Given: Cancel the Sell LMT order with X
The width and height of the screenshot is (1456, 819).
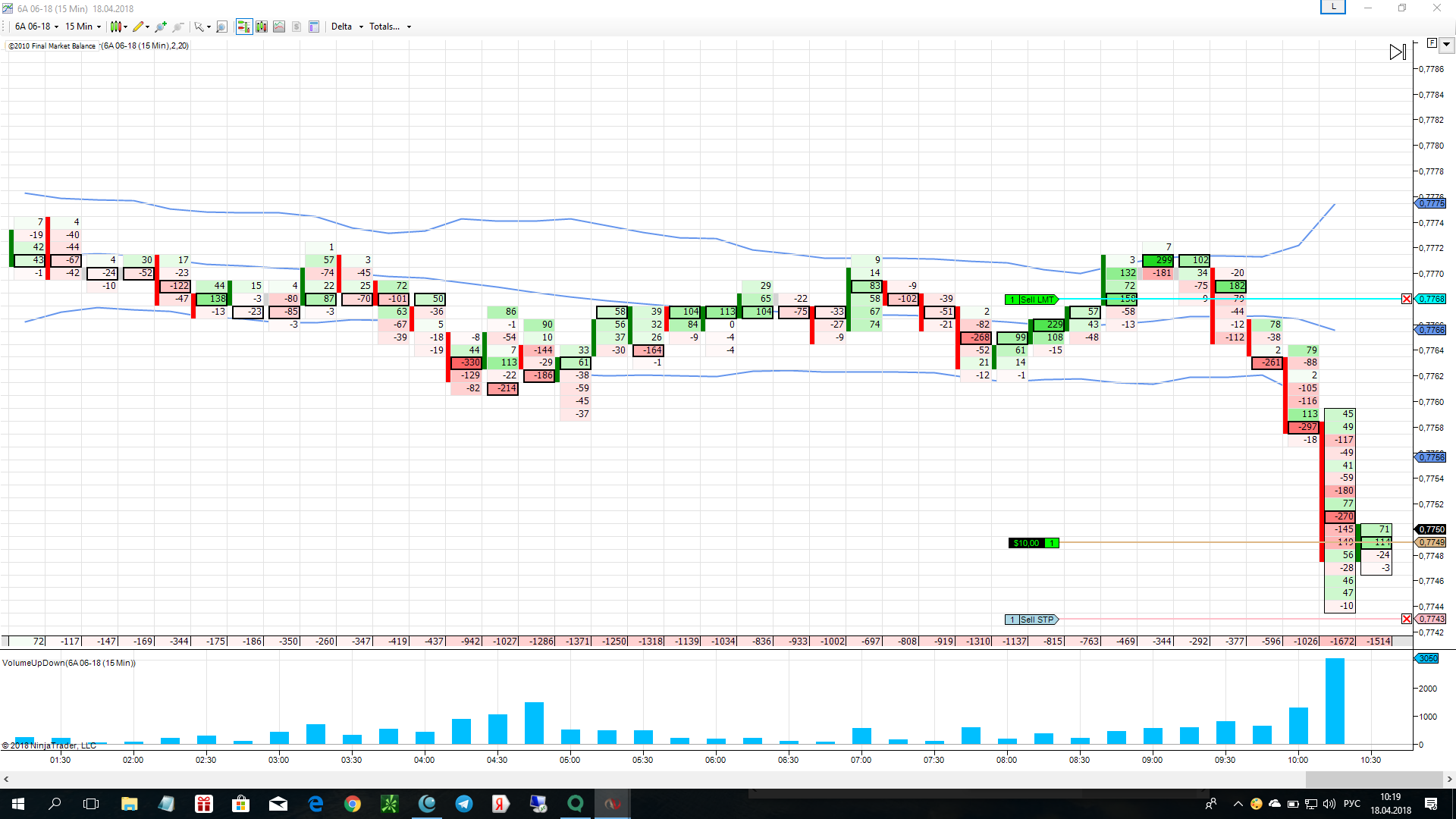Looking at the screenshot, I should click(x=1407, y=299).
